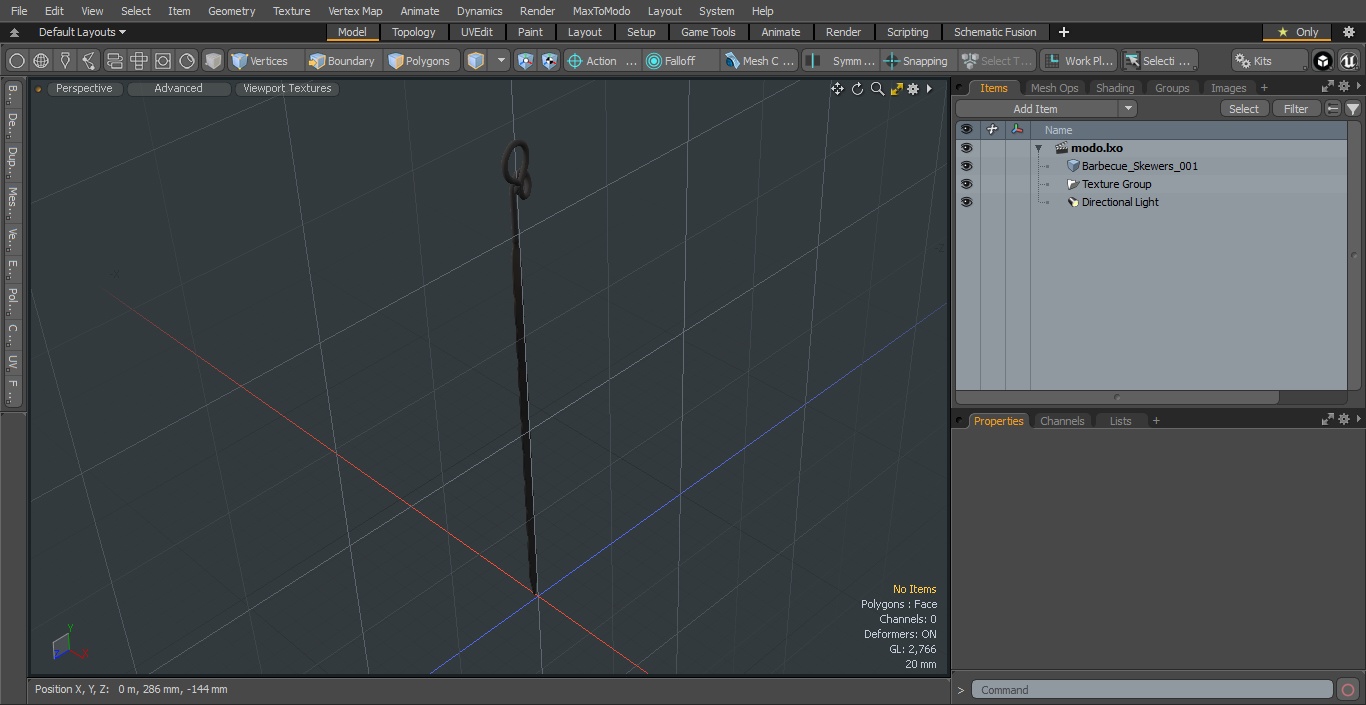Switch to Boundary selection mode

342,61
